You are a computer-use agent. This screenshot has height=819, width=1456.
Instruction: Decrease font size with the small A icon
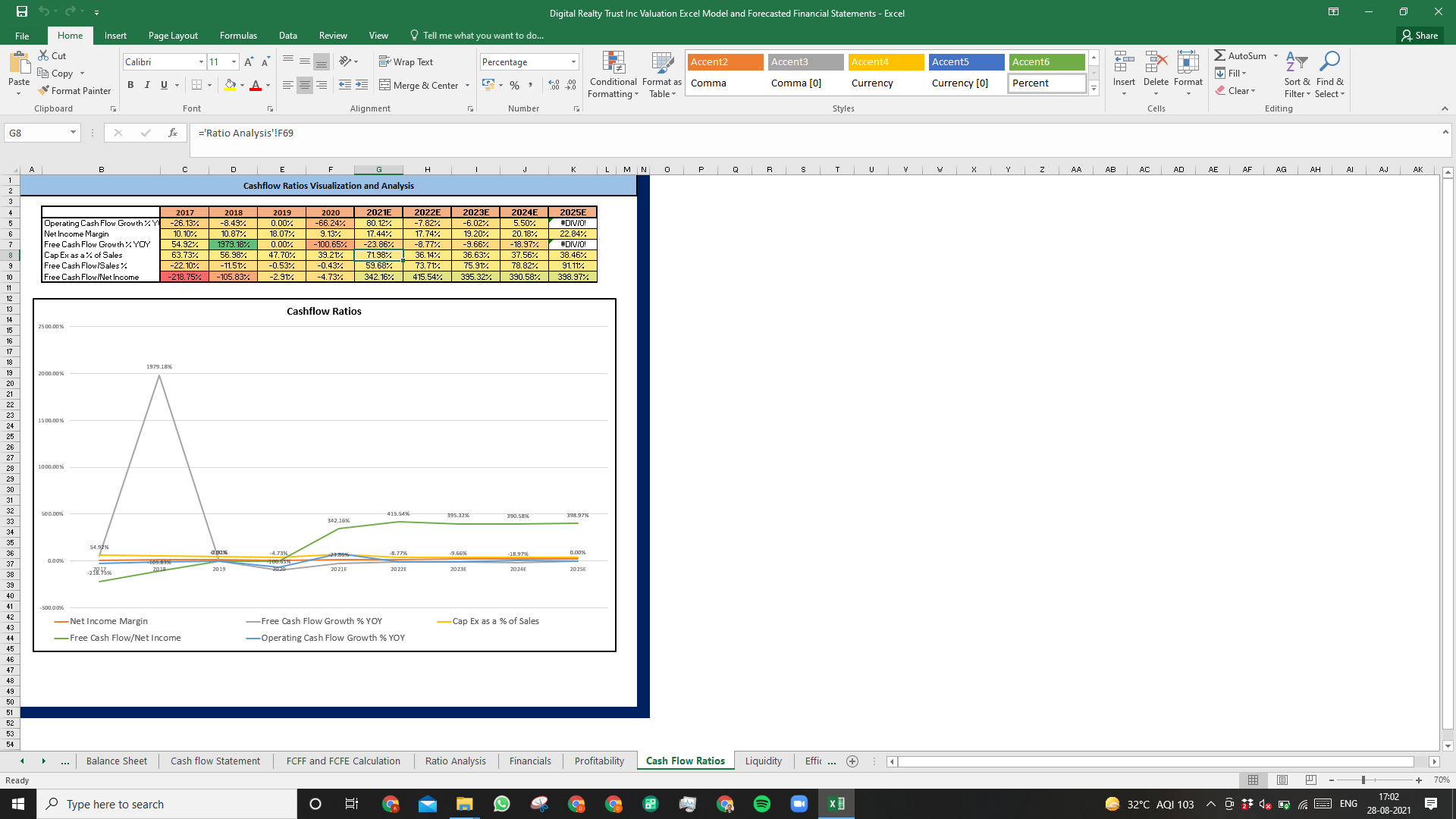tap(265, 62)
